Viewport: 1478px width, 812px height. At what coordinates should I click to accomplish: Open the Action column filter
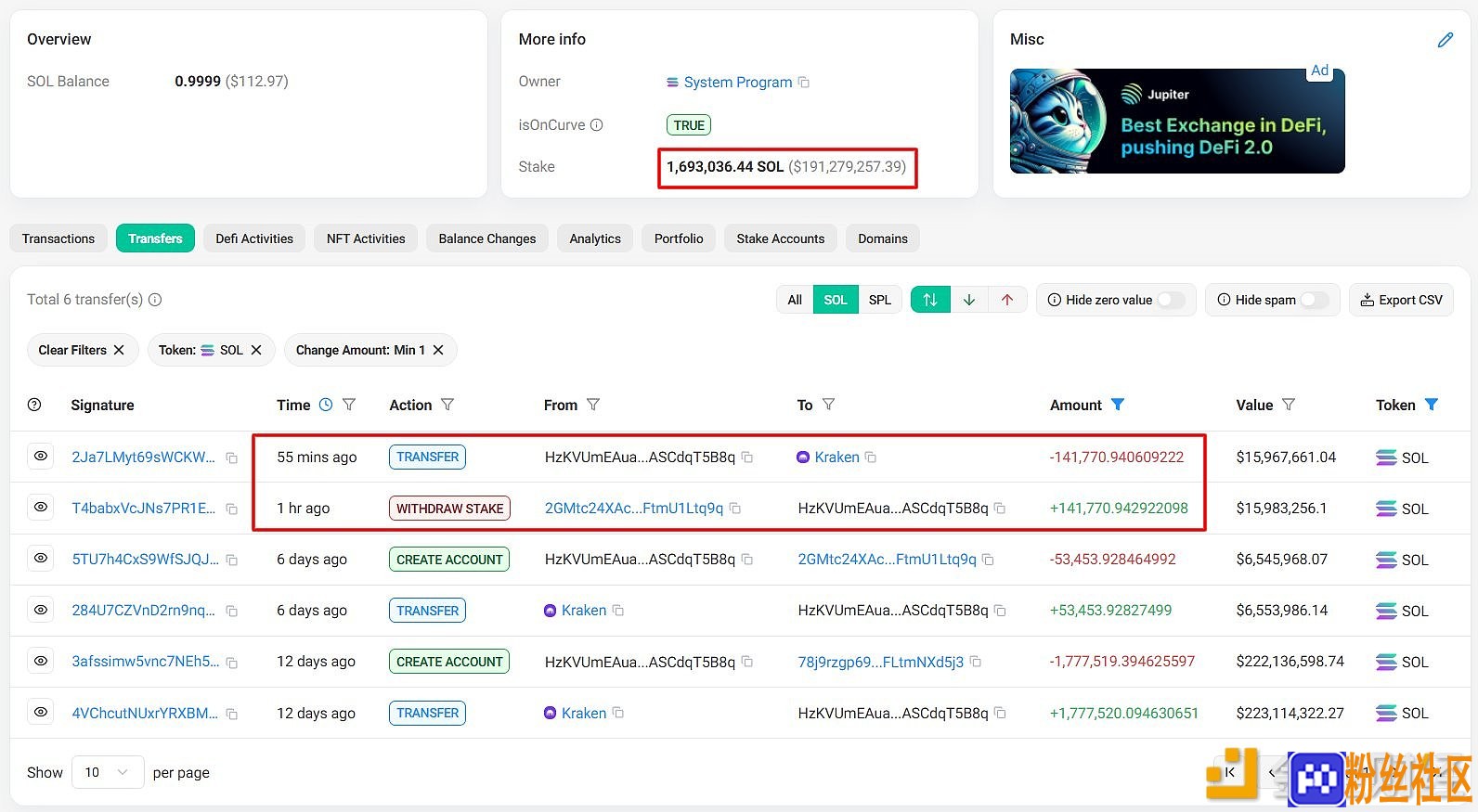(447, 405)
